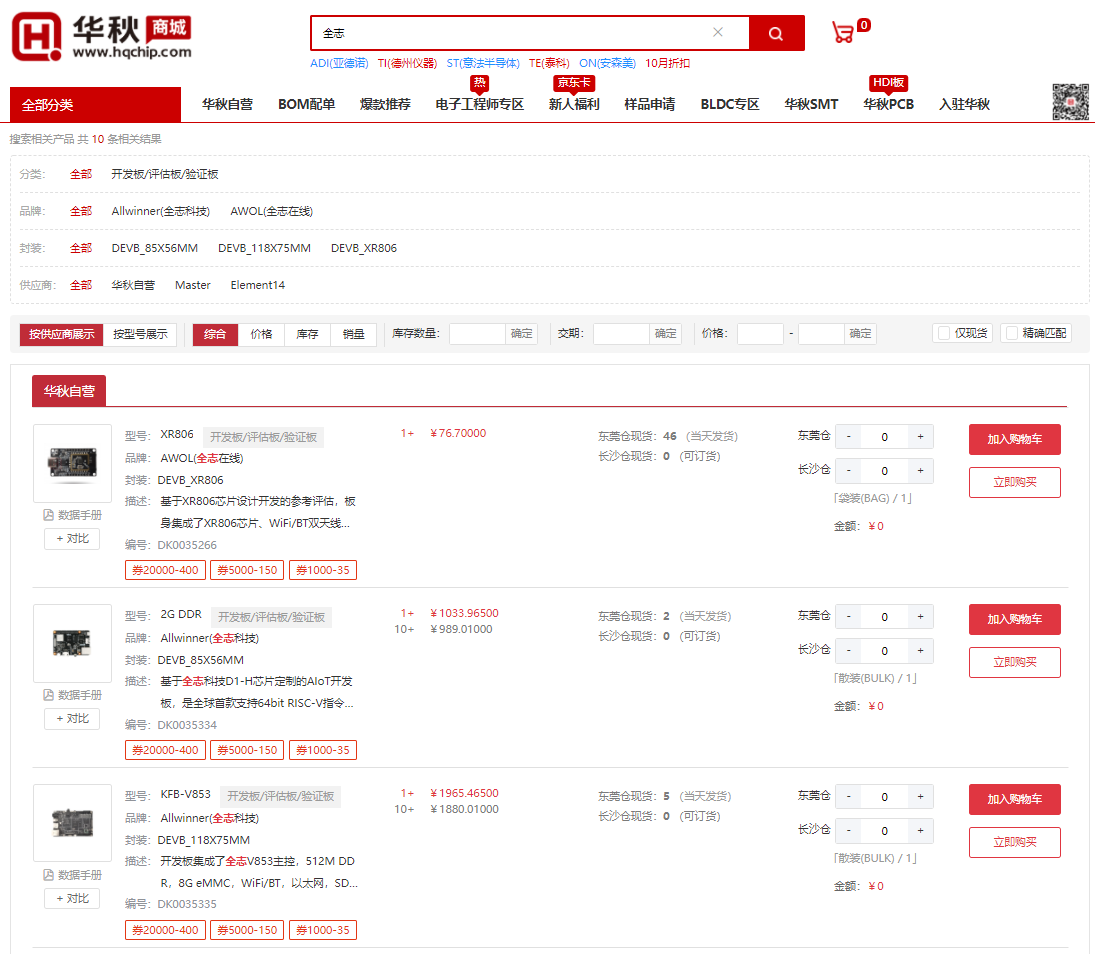This screenshot has width=1095, height=954.
Task: Sort results by 销量
Action: [353, 334]
